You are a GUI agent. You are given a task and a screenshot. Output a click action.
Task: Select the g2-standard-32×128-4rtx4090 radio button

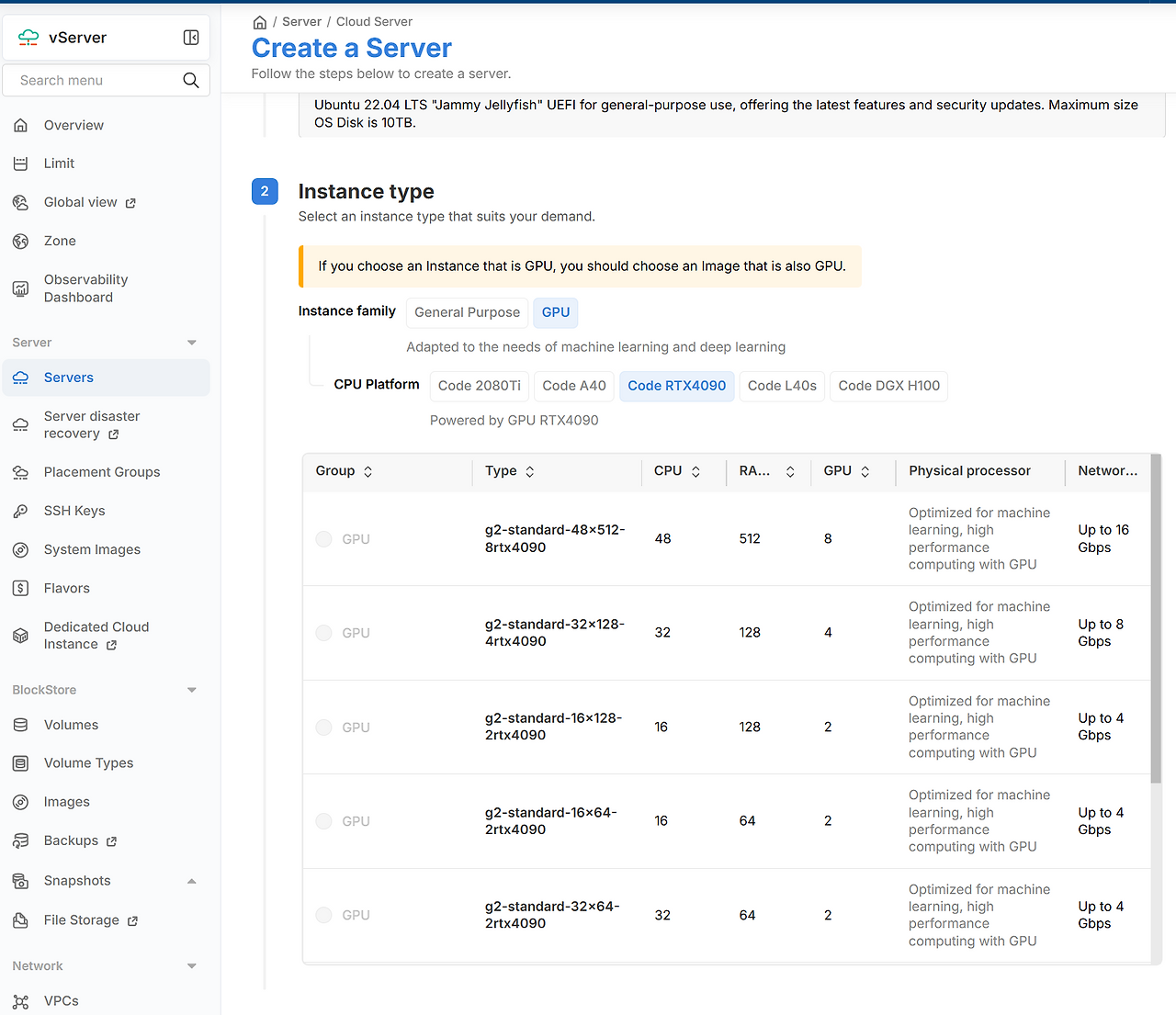tap(323, 633)
